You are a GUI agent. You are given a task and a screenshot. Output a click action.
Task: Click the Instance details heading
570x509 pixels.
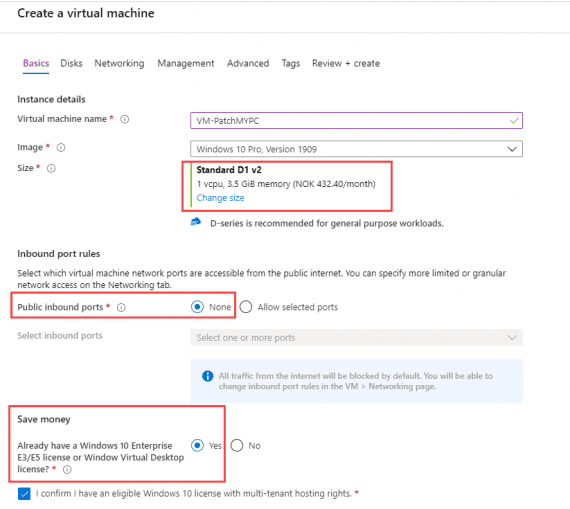tap(51, 99)
